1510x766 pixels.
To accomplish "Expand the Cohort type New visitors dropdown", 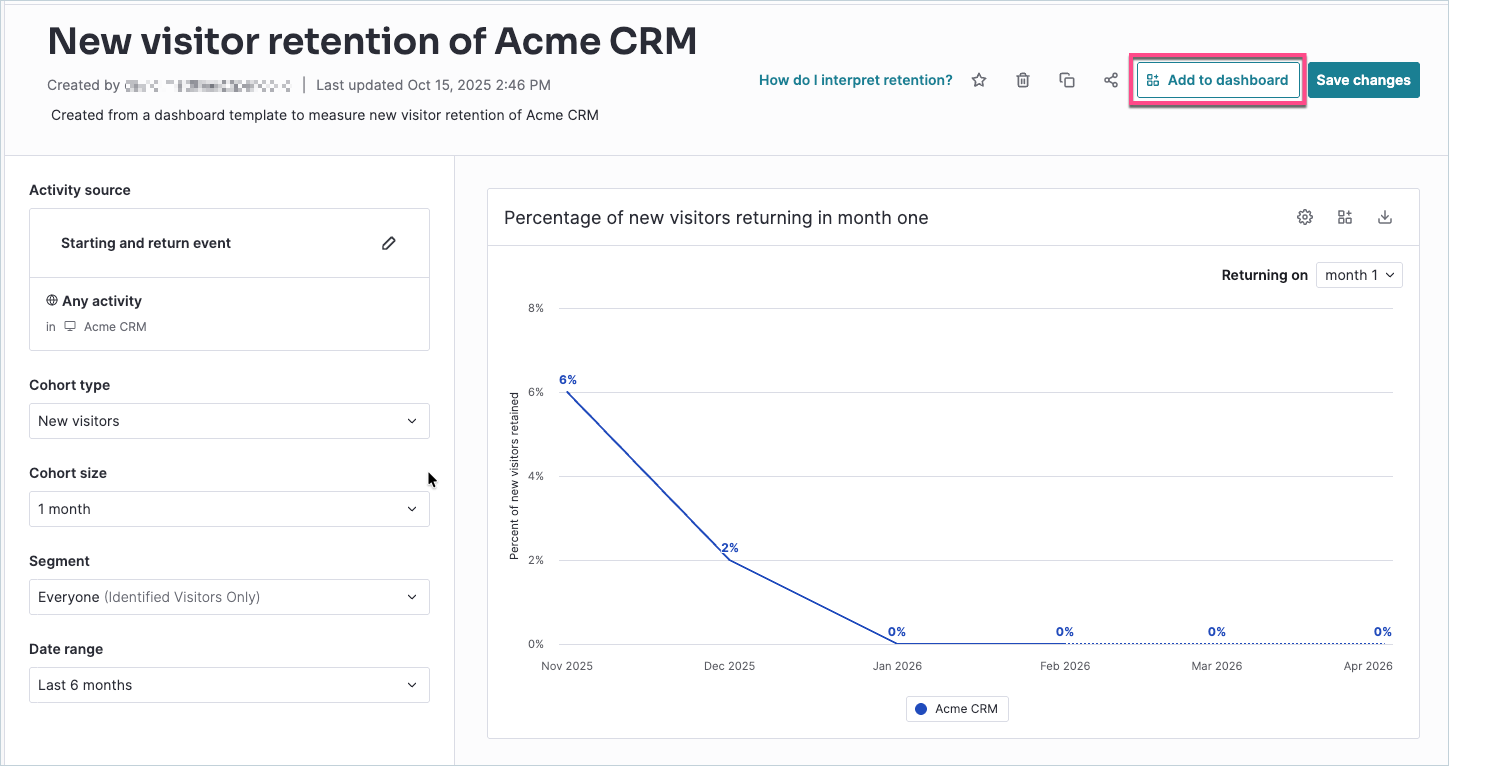I will pyautogui.click(x=229, y=421).
